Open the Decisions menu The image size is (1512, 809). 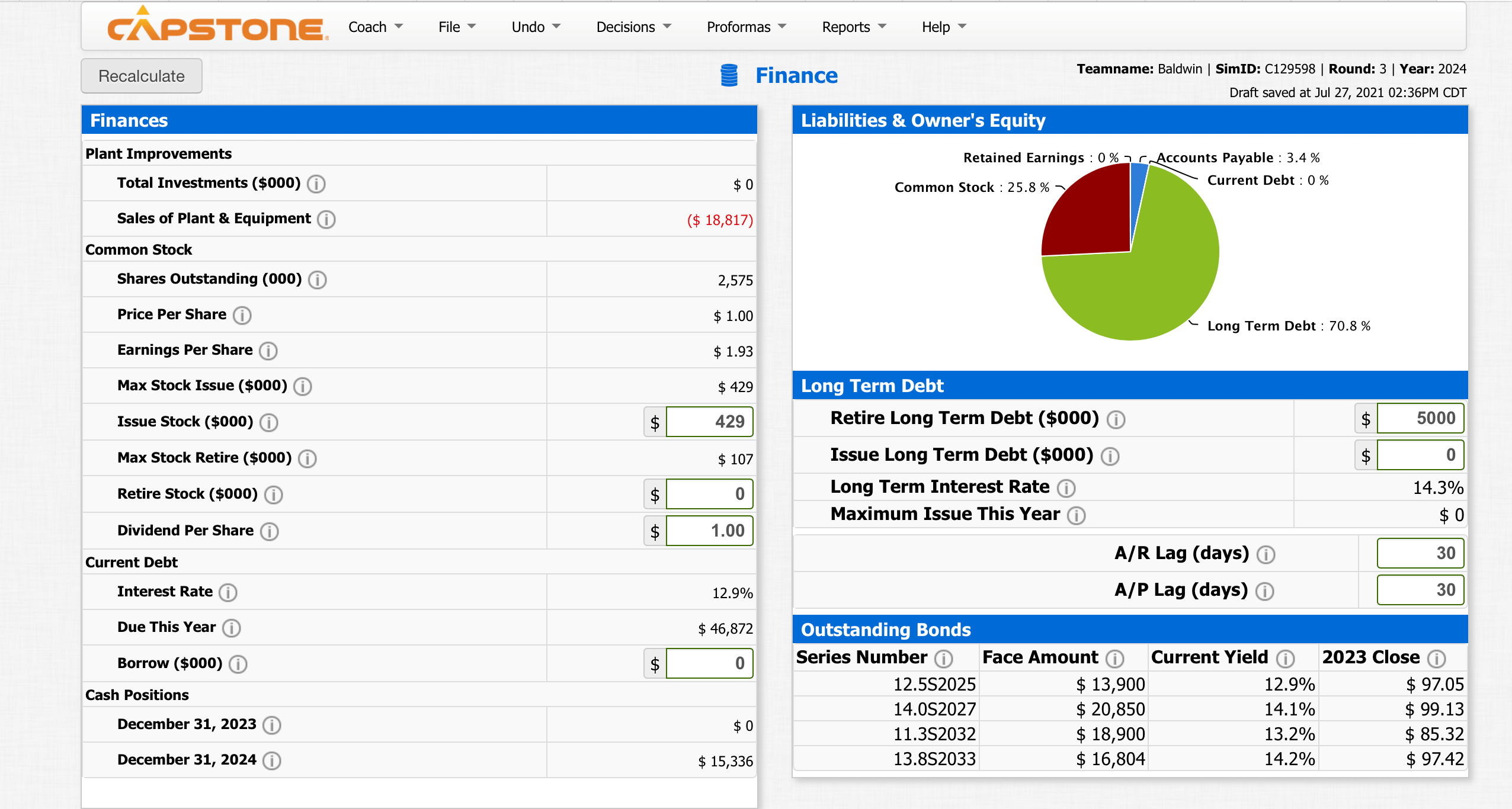coord(633,27)
